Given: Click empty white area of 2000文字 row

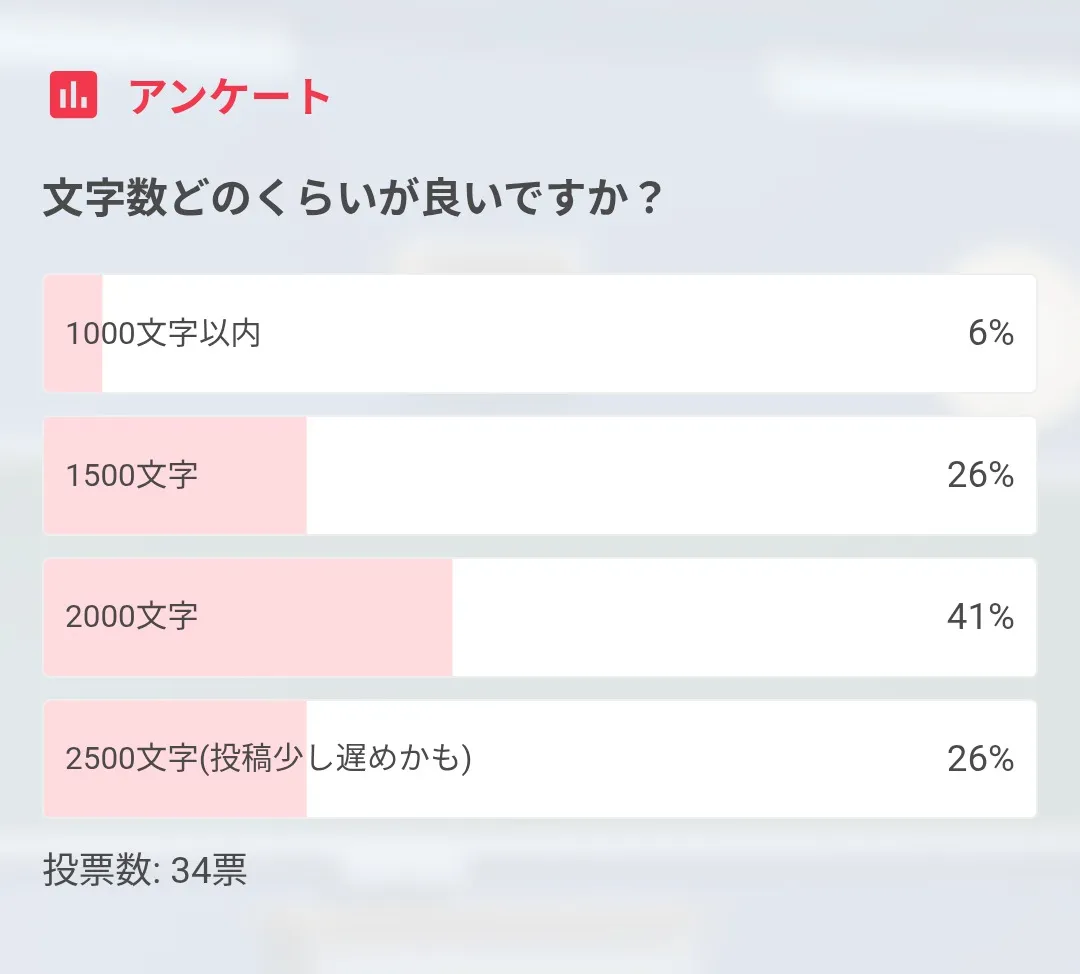Looking at the screenshot, I should click(700, 617).
